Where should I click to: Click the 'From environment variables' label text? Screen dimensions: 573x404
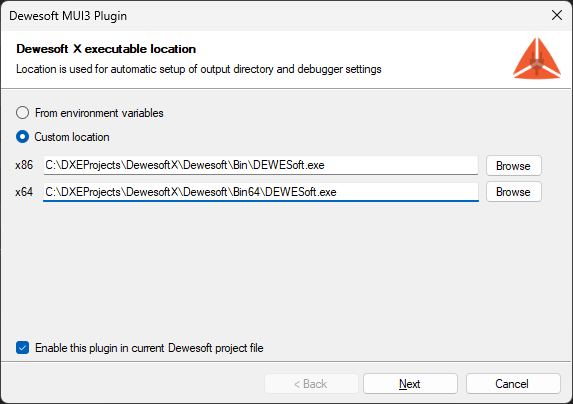[99, 113]
